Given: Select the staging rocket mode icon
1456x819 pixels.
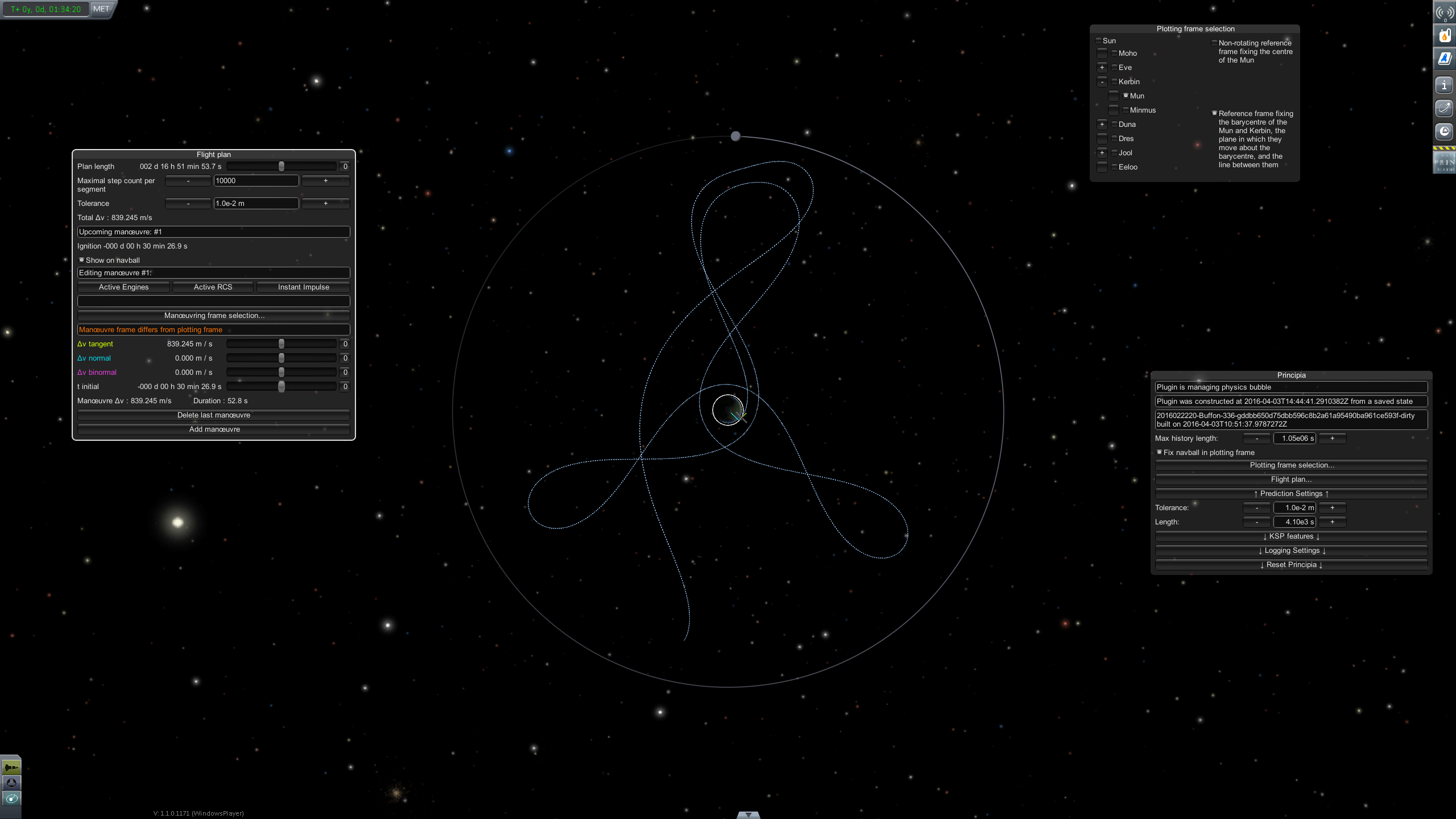Looking at the screenshot, I should 11,767.
